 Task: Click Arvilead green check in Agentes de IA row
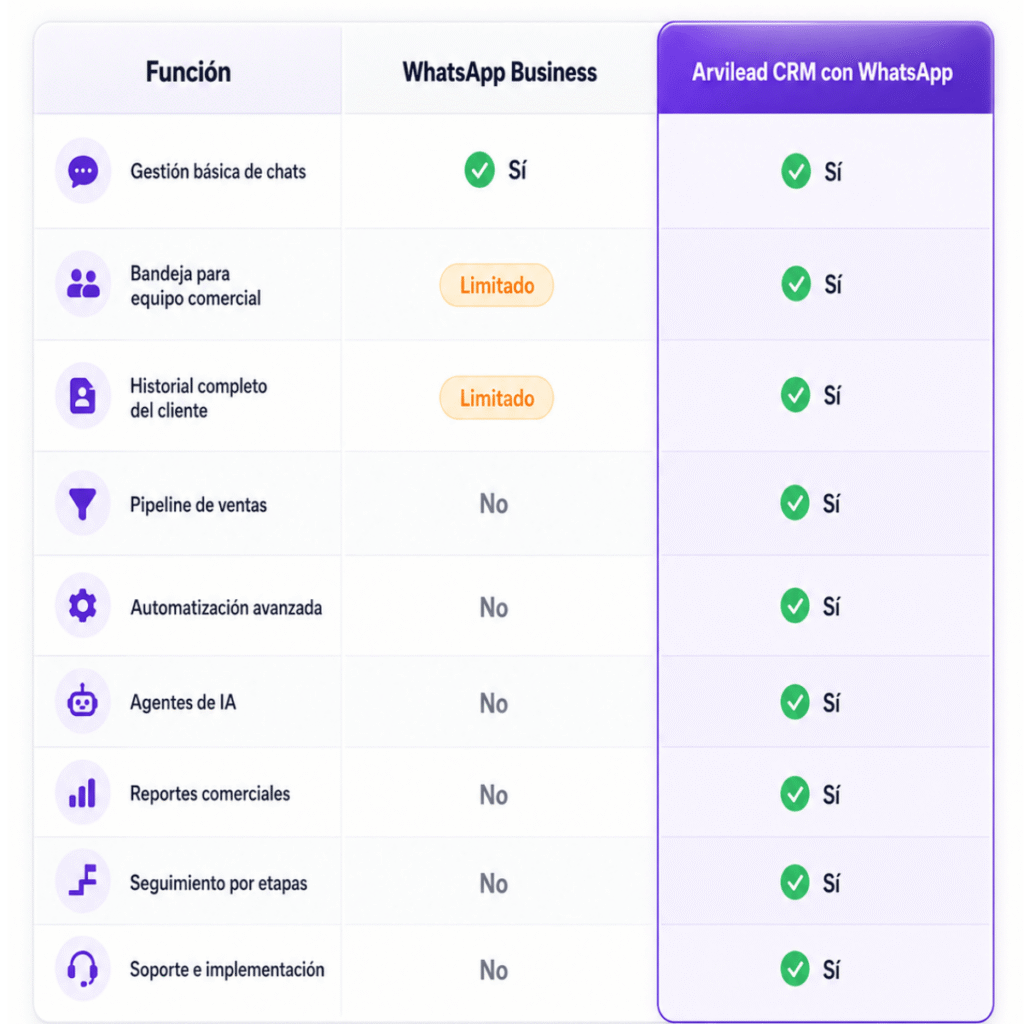click(795, 702)
